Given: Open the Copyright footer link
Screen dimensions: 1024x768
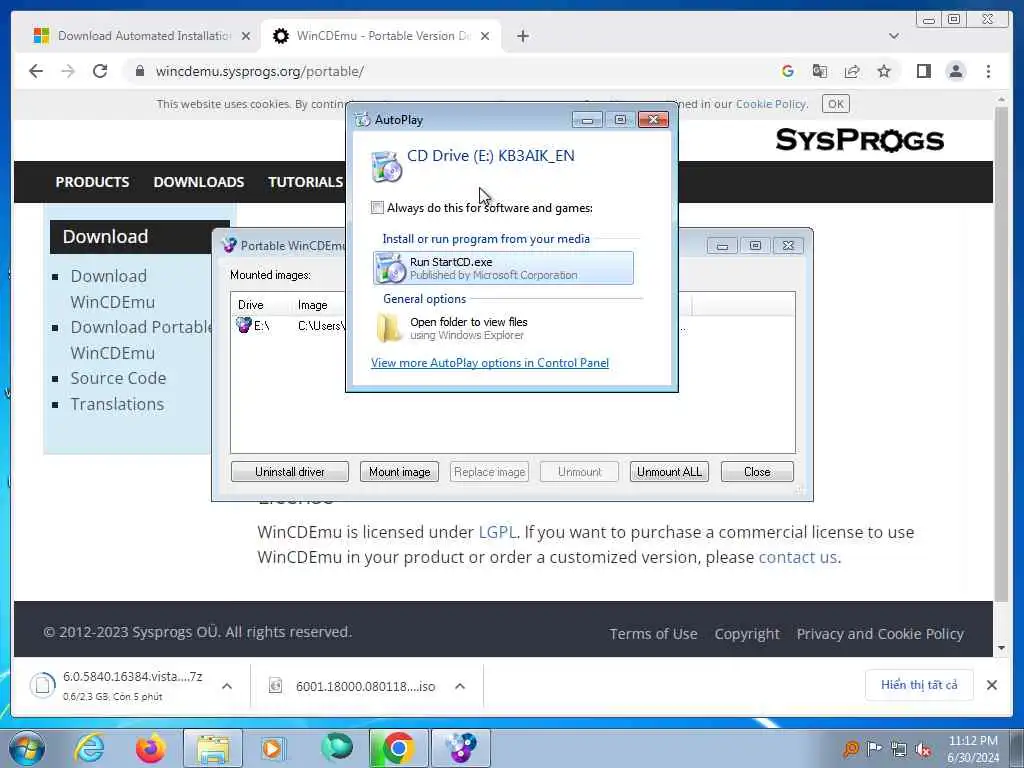Looking at the screenshot, I should coord(746,633).
